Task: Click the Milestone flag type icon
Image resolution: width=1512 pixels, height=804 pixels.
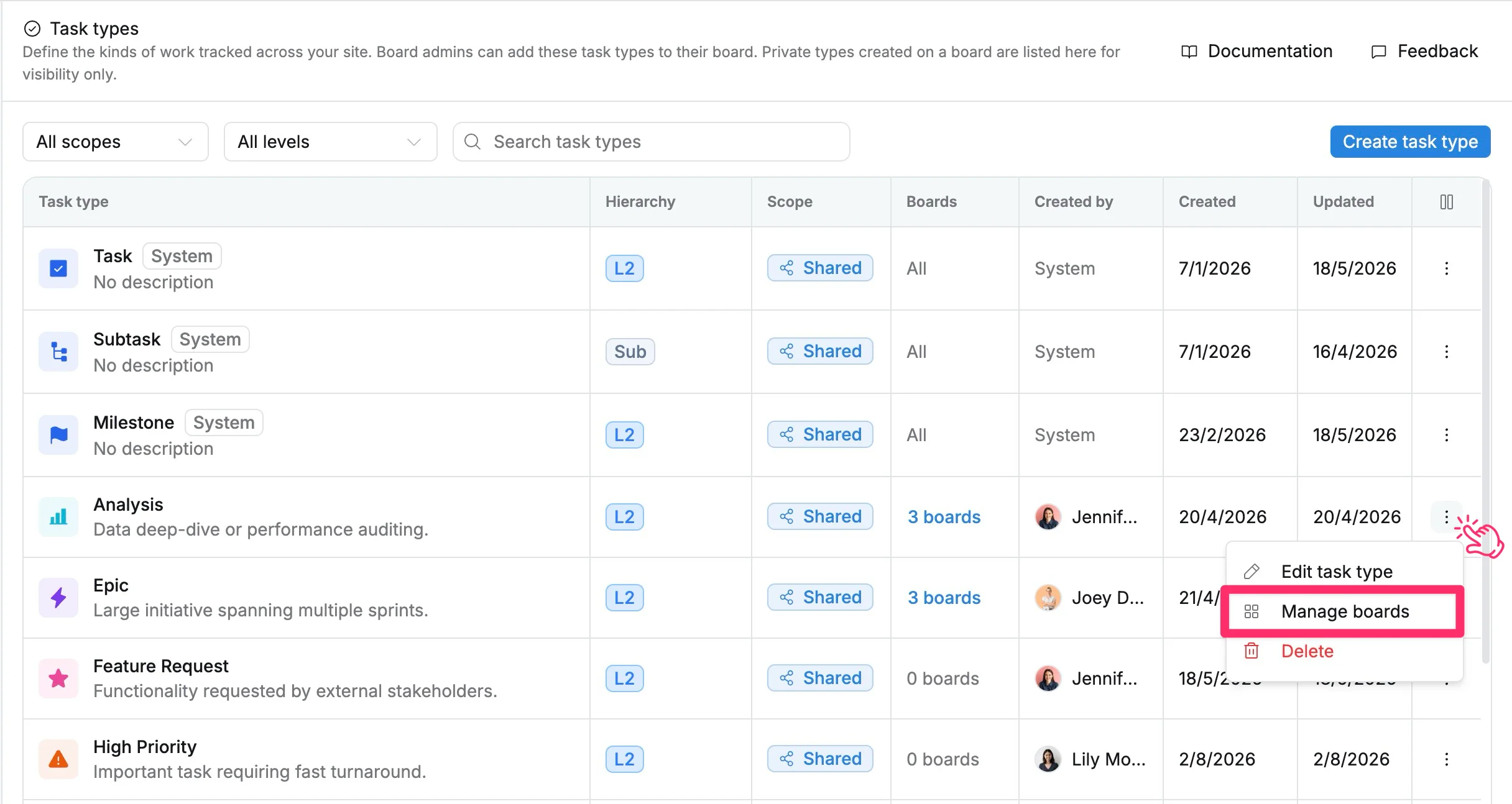Action: [x=58, y=435]
